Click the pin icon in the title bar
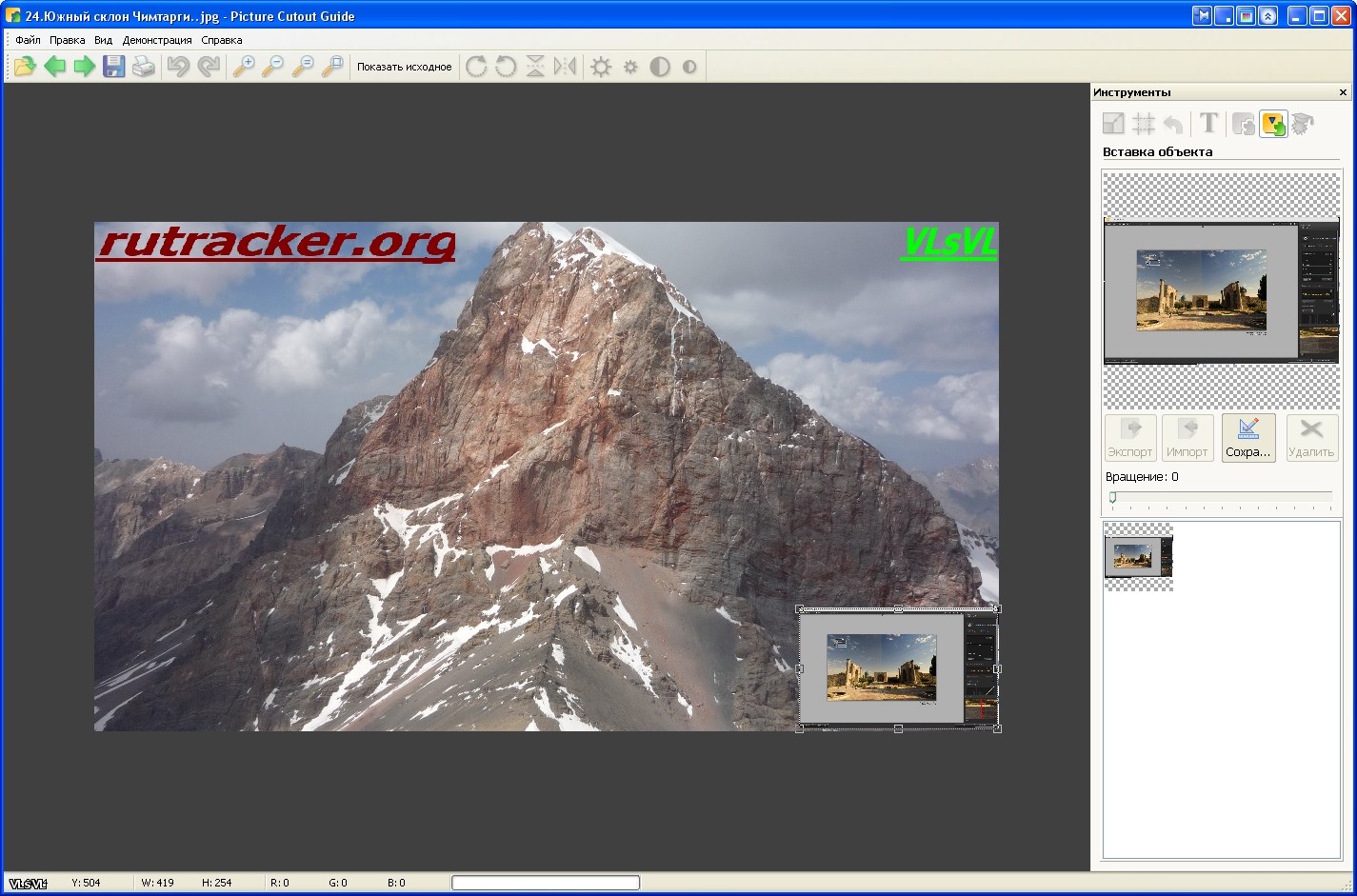Screen dimensions: 1357x896 (x=1203, y=16)
